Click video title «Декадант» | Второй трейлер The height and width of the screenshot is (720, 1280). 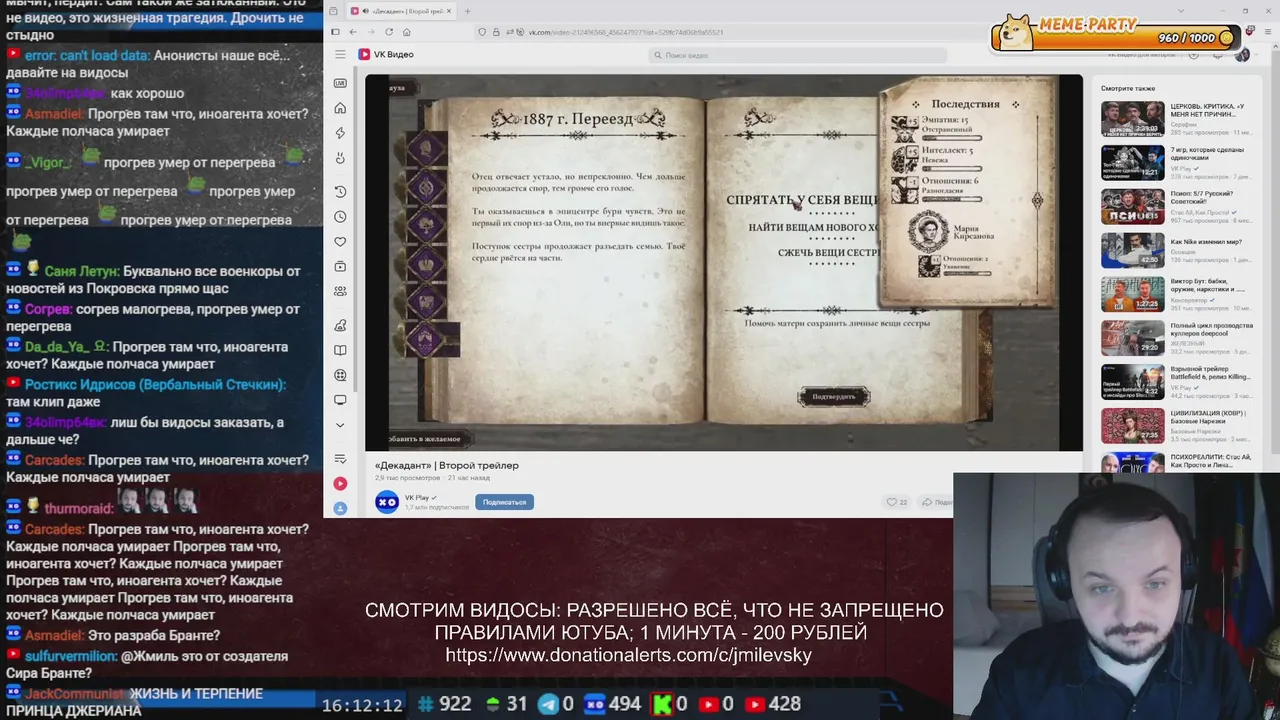click(447, 465)
